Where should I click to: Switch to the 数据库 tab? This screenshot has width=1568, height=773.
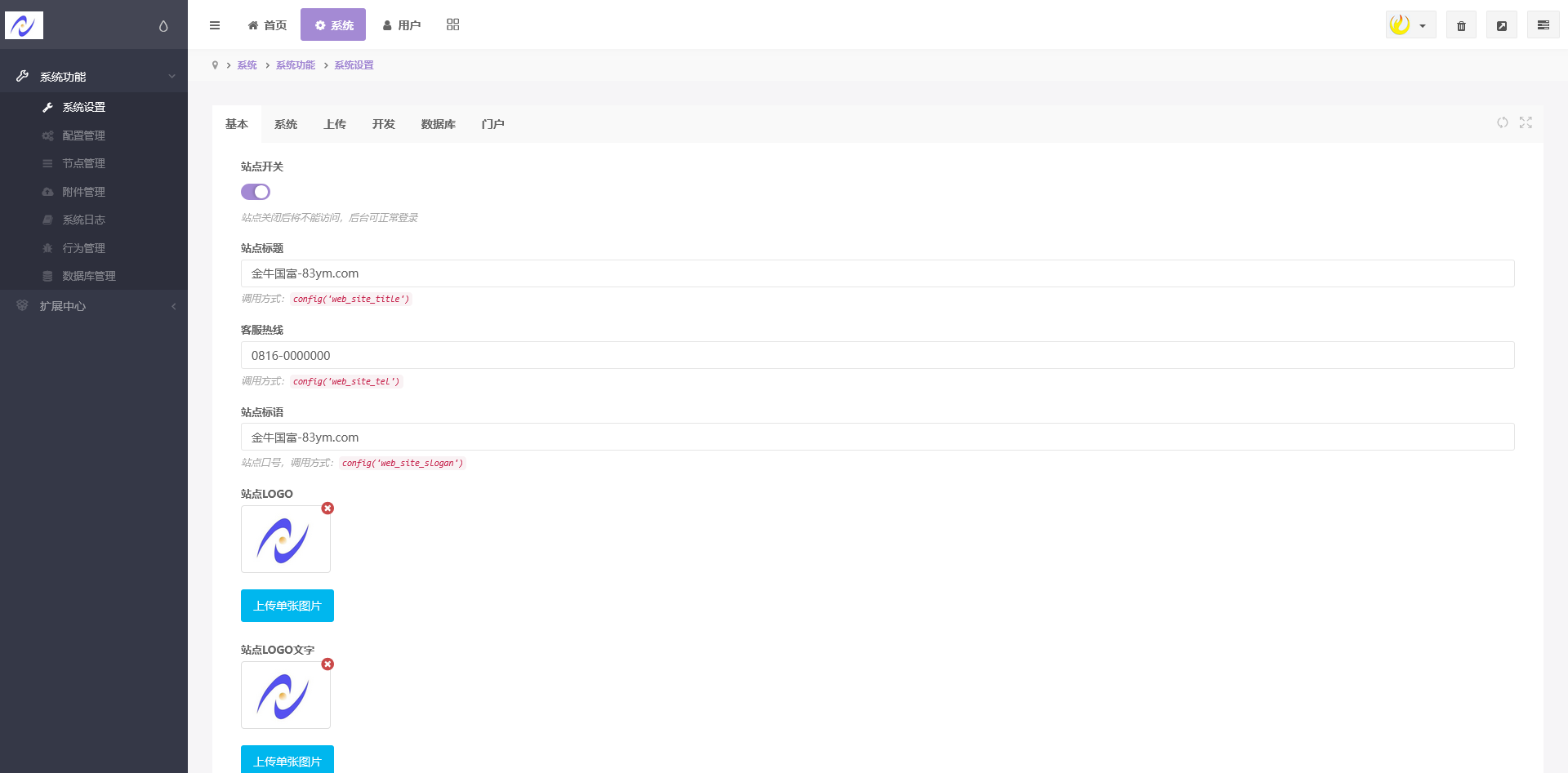coord(439,124)
